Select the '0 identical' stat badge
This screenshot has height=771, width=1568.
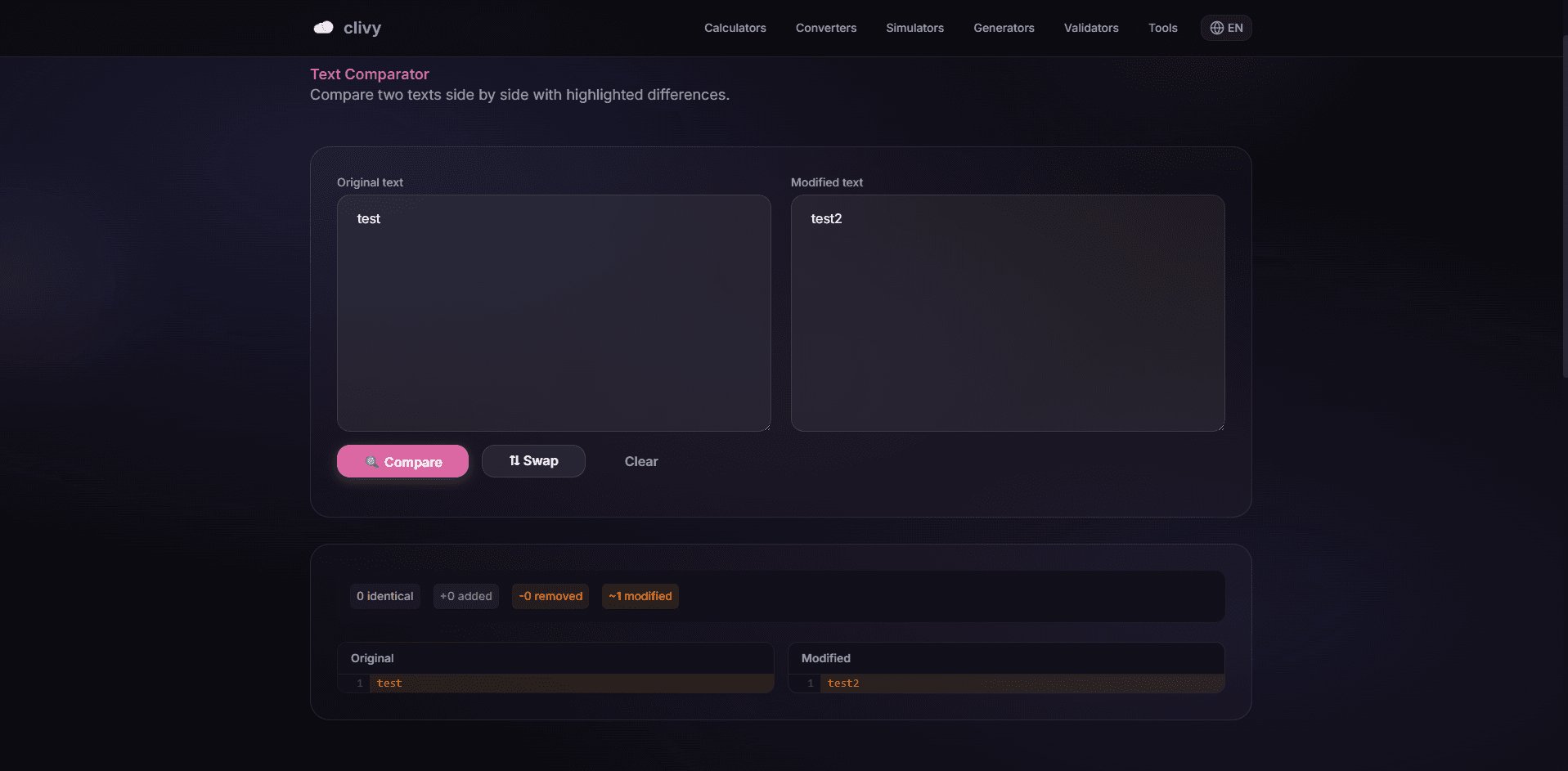click(384, 596)
